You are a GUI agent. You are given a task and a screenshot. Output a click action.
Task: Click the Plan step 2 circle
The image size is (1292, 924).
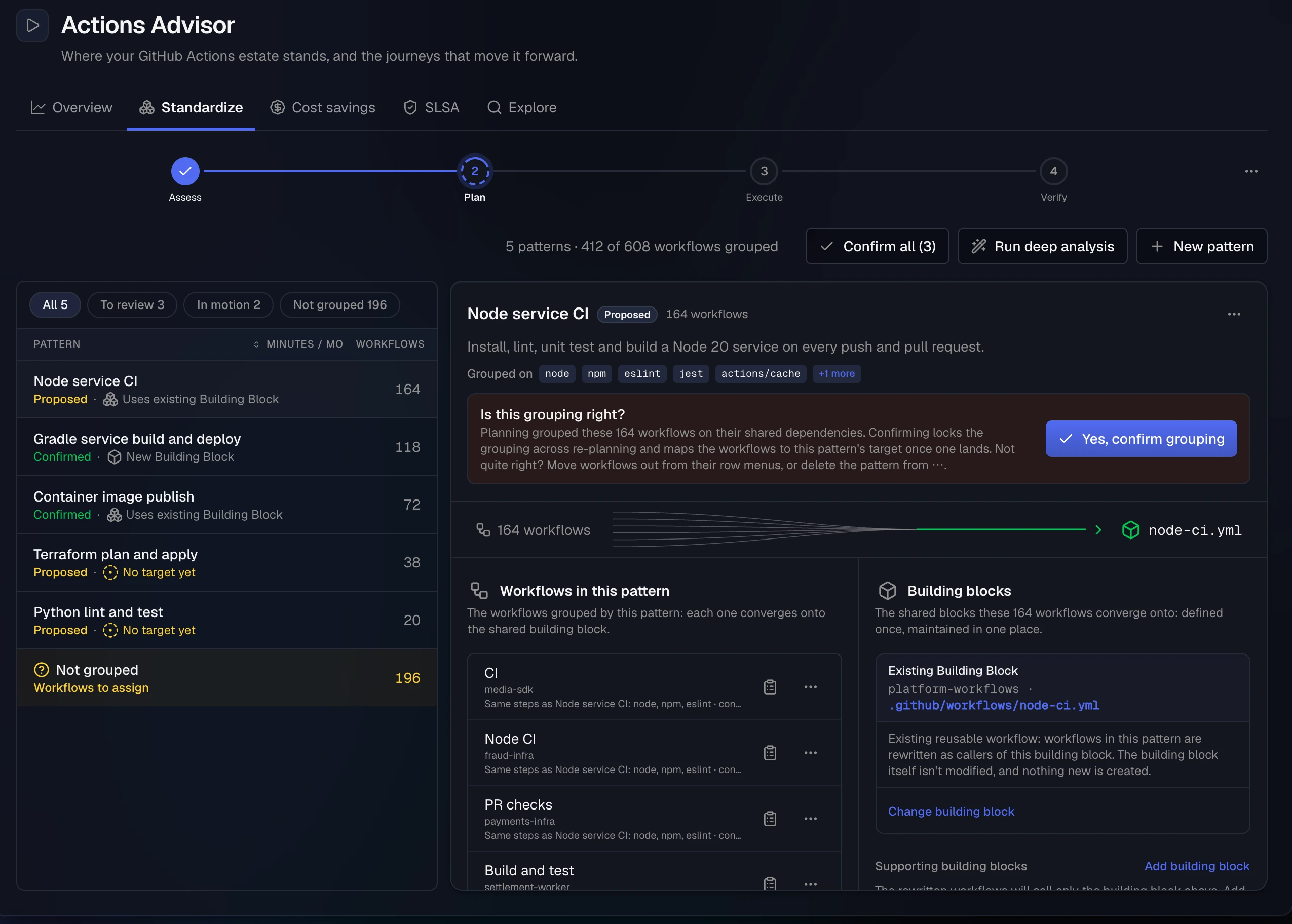point(474,171)
